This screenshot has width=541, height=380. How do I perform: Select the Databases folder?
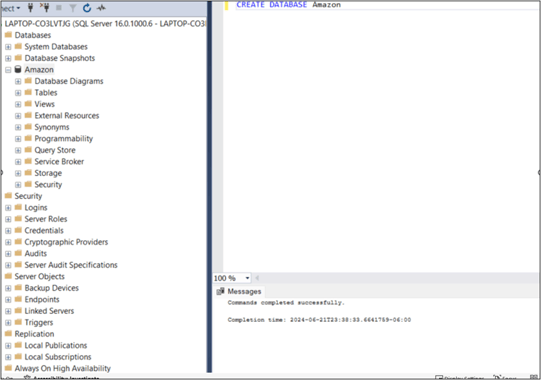tap(32, 35)
